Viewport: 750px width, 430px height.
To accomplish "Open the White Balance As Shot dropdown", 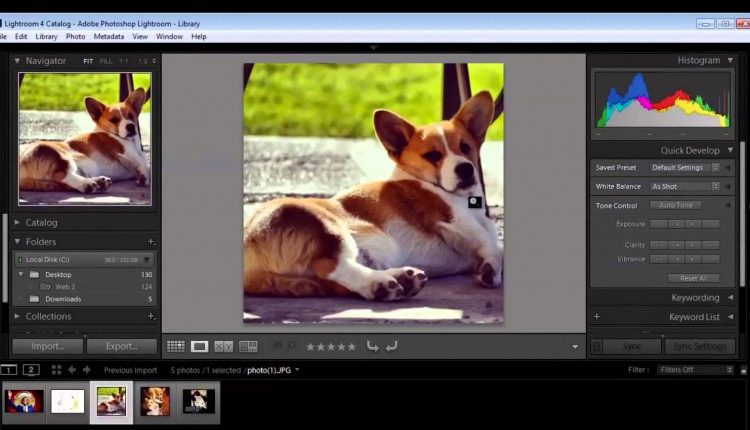I will pos(684,187).
